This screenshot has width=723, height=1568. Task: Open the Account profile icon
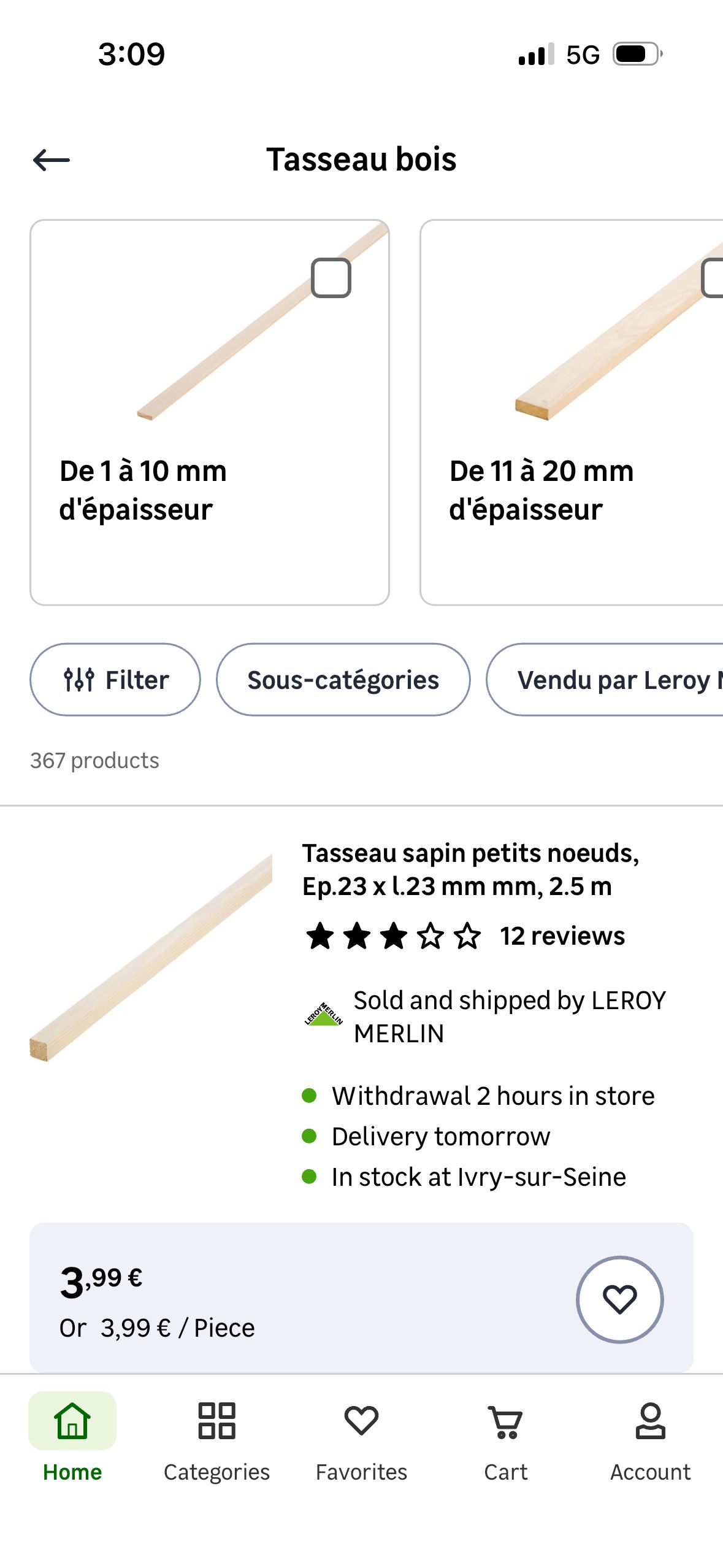pos(650,1421)
